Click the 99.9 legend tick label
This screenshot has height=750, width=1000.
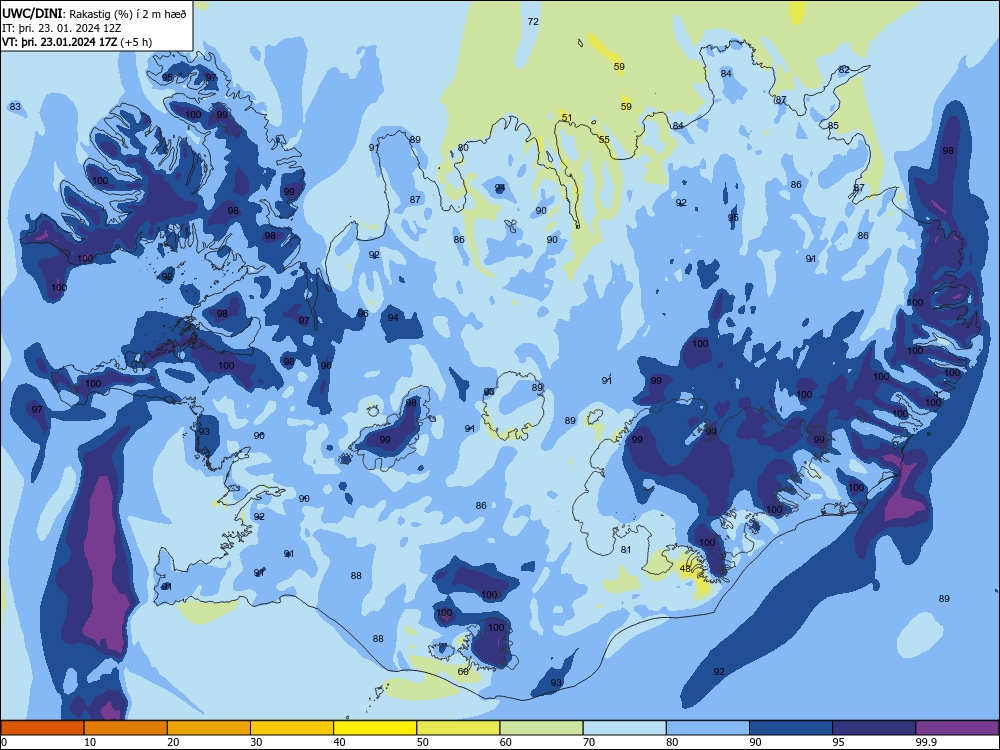click(x=925, y=742)
